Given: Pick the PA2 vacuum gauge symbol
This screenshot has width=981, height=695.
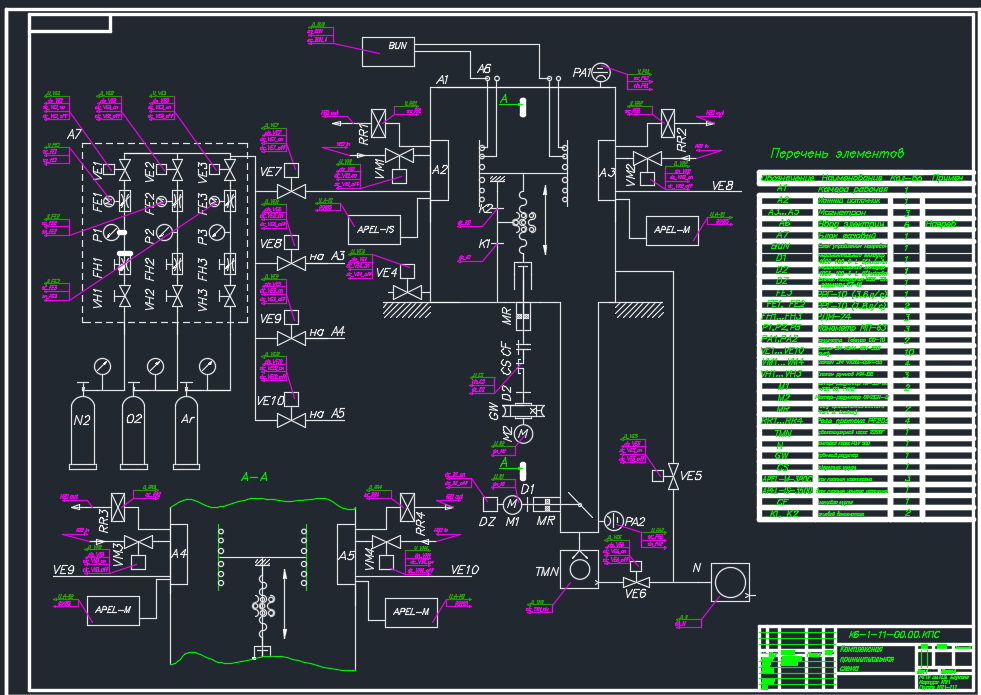Looking at the screenshot, I should click(x=614, y=520).
